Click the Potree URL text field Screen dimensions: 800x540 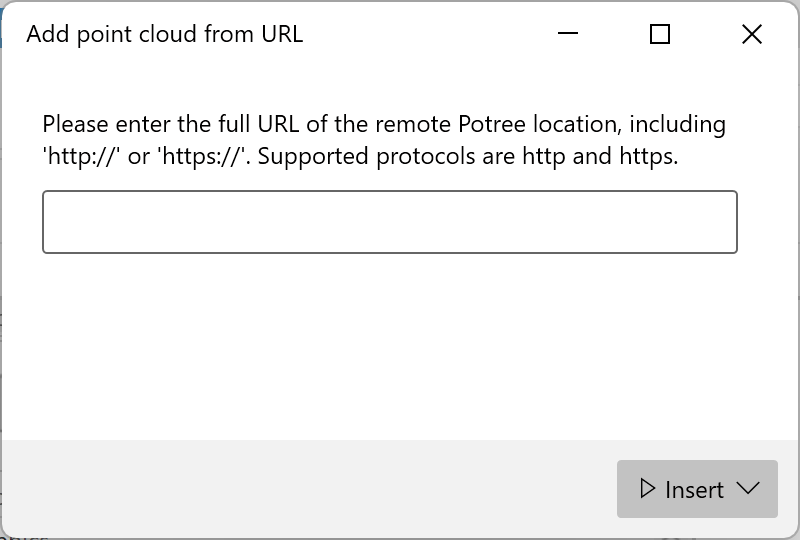(x=389, y=222)
